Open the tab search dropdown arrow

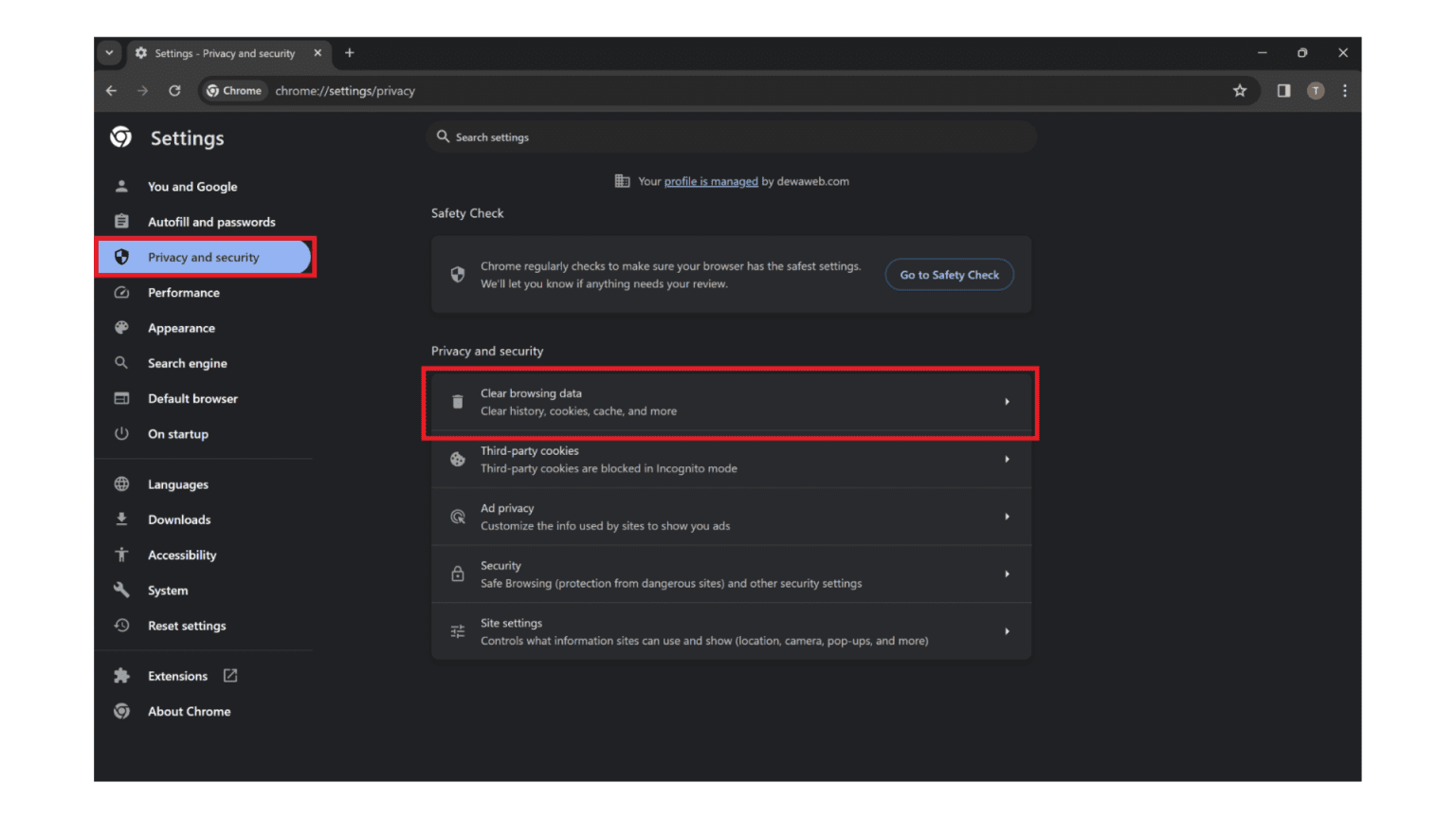109,53
